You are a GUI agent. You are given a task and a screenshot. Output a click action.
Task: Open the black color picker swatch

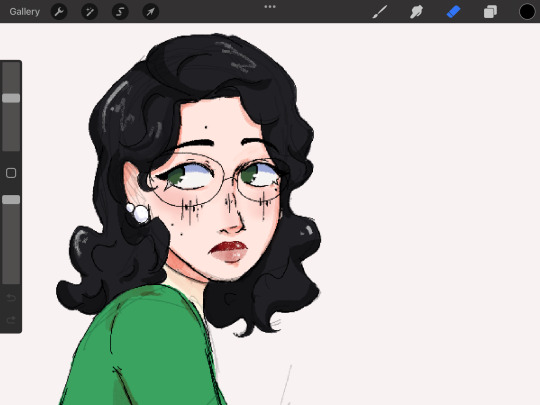pyautogui.click(x=527, y=12)
